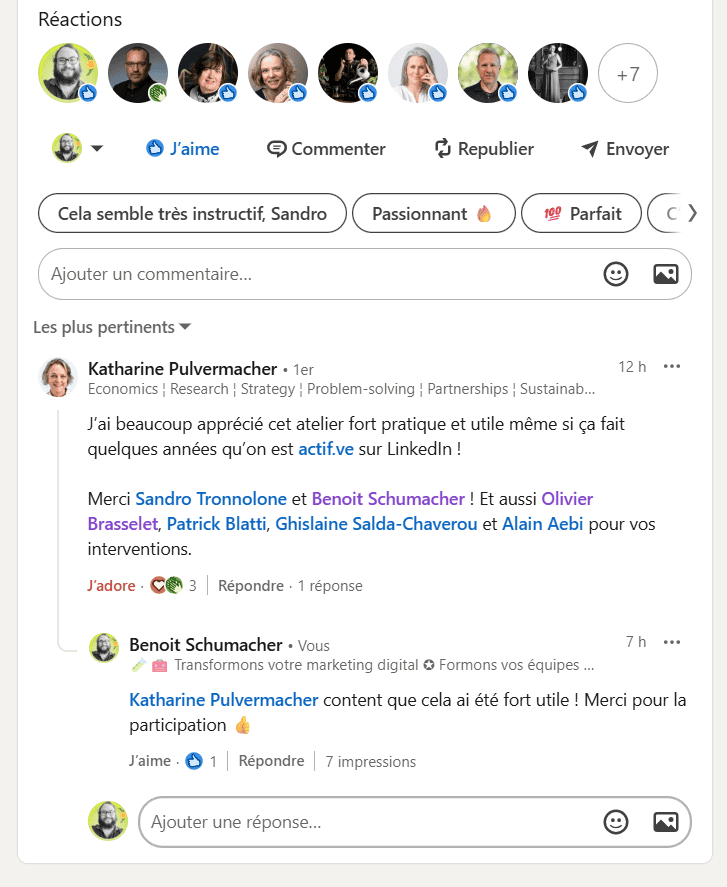Open emoji picker in comment field
The height and width of the screenshot is (887, 727).
pyautogui.click(x=616, y=273)
